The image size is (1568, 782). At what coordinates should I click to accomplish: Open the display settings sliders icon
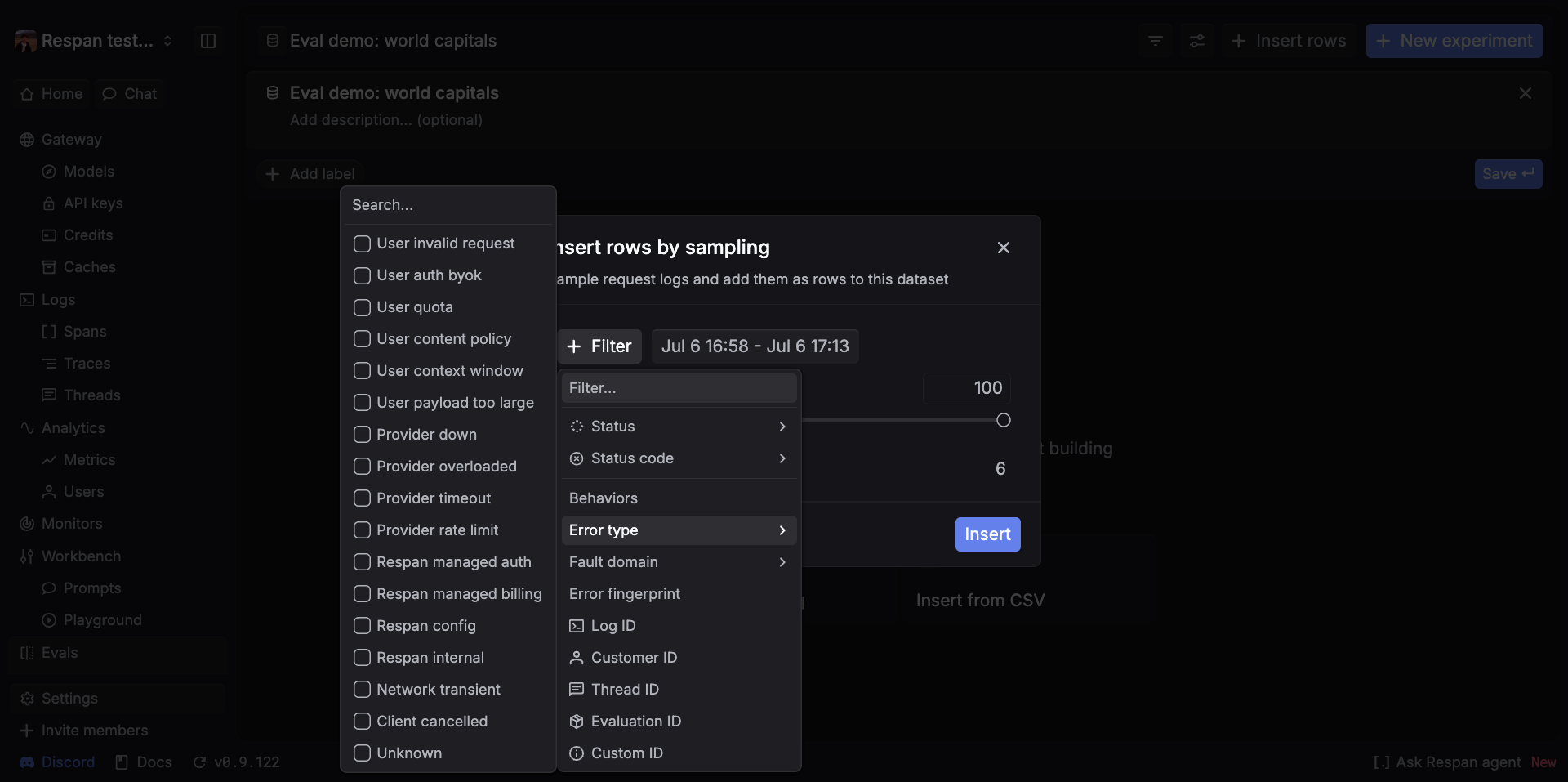[1197, 41]
